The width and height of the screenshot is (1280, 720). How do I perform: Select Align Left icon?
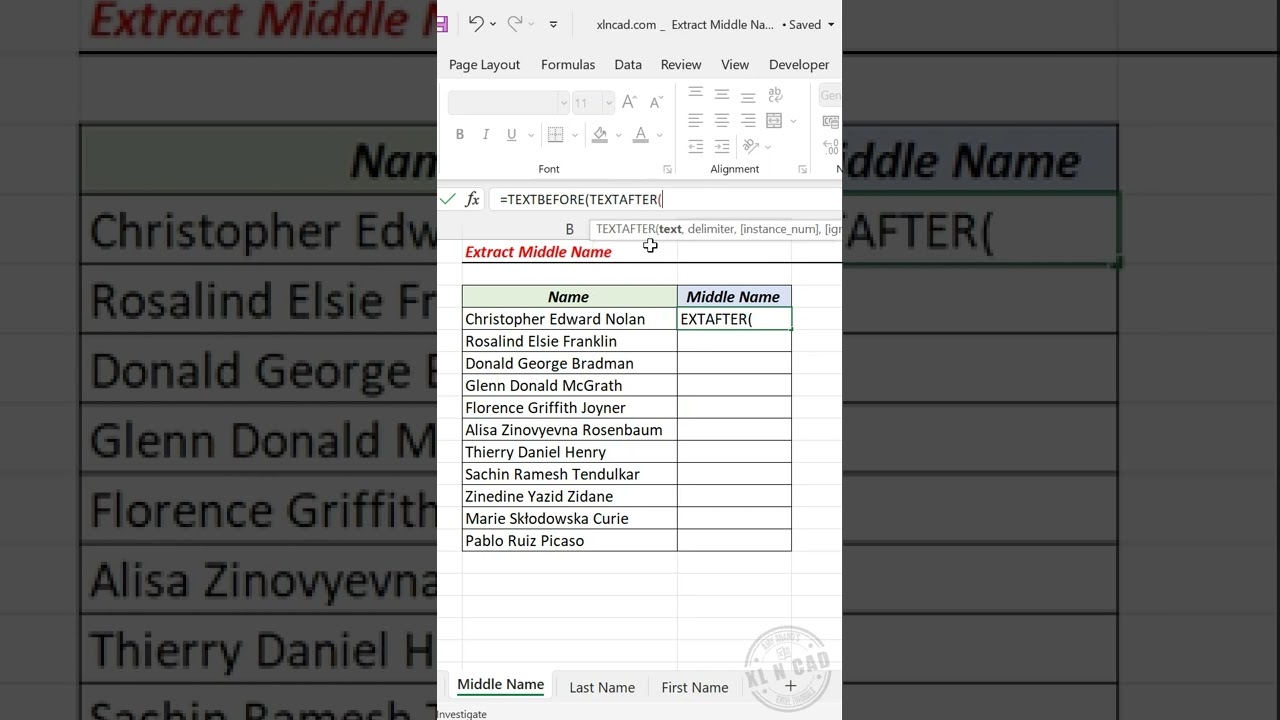(x=695, y=121)
